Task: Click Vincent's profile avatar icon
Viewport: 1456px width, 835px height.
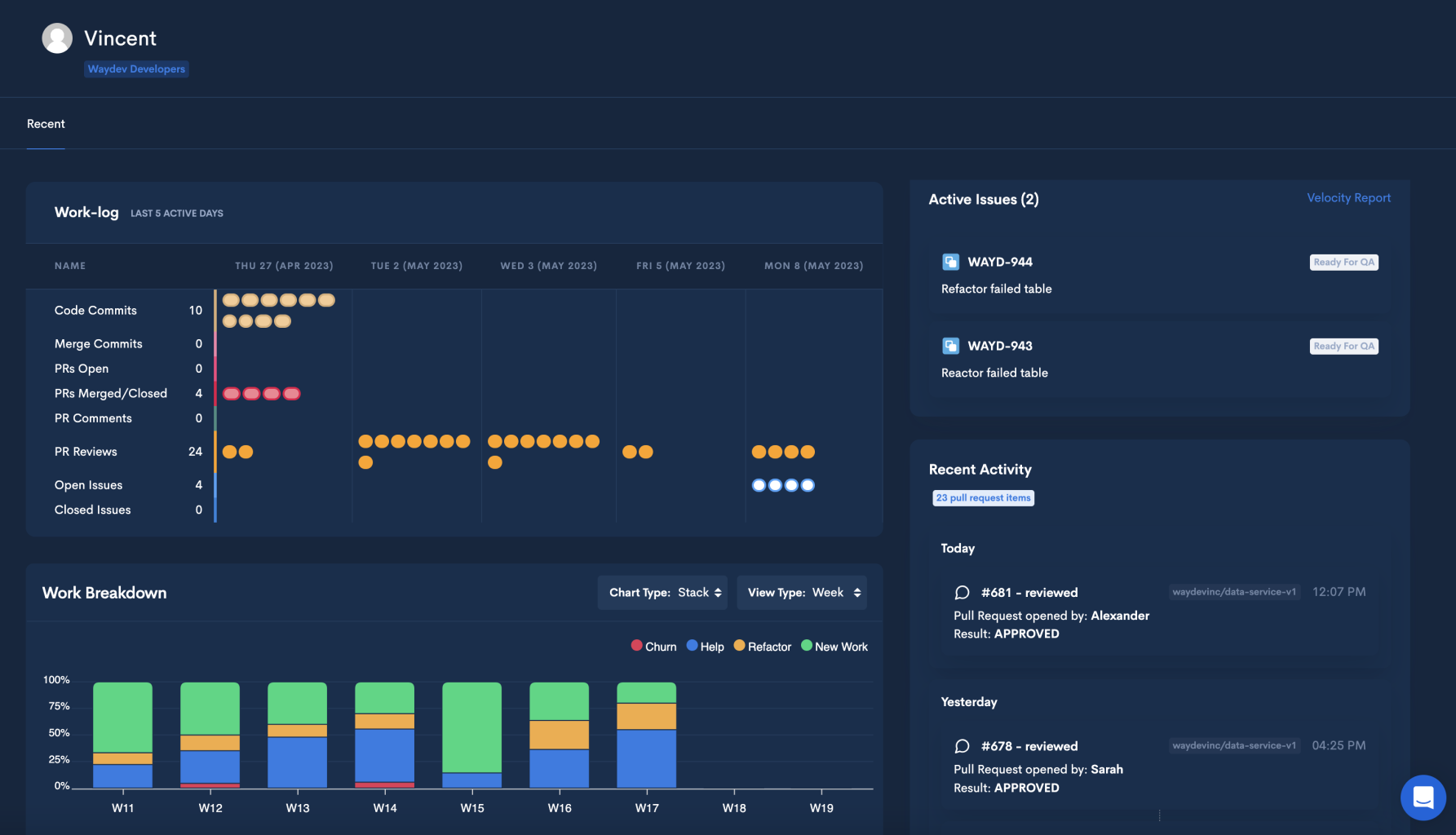Action: tap(57, 38)
